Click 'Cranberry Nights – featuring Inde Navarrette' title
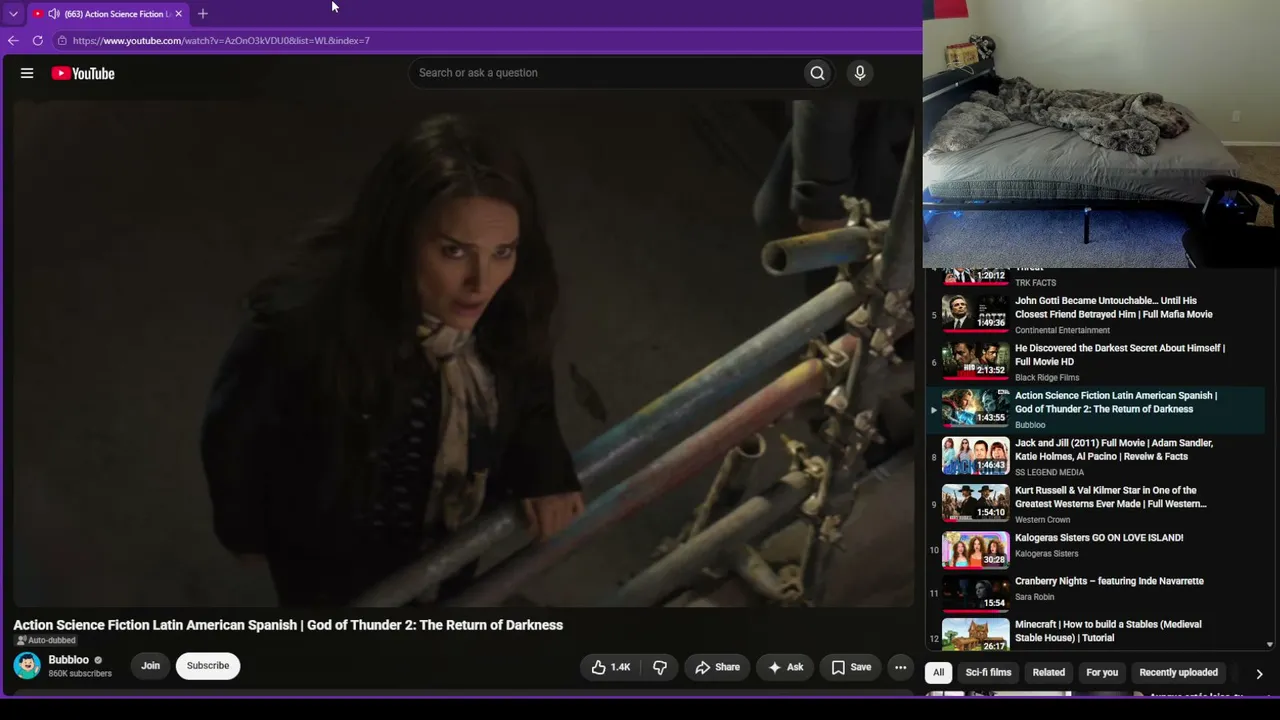 [x=1109, y=581]
